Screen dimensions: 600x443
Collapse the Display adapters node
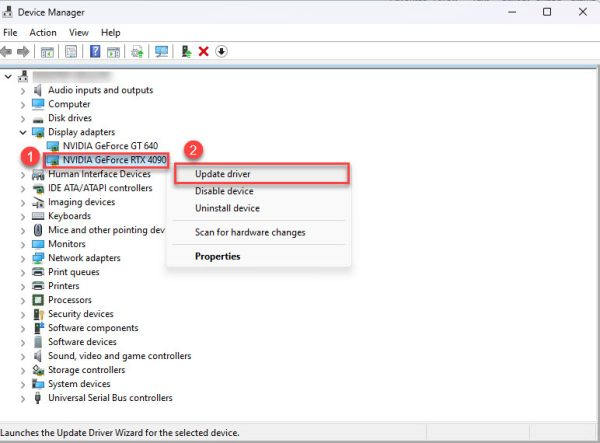23,132
